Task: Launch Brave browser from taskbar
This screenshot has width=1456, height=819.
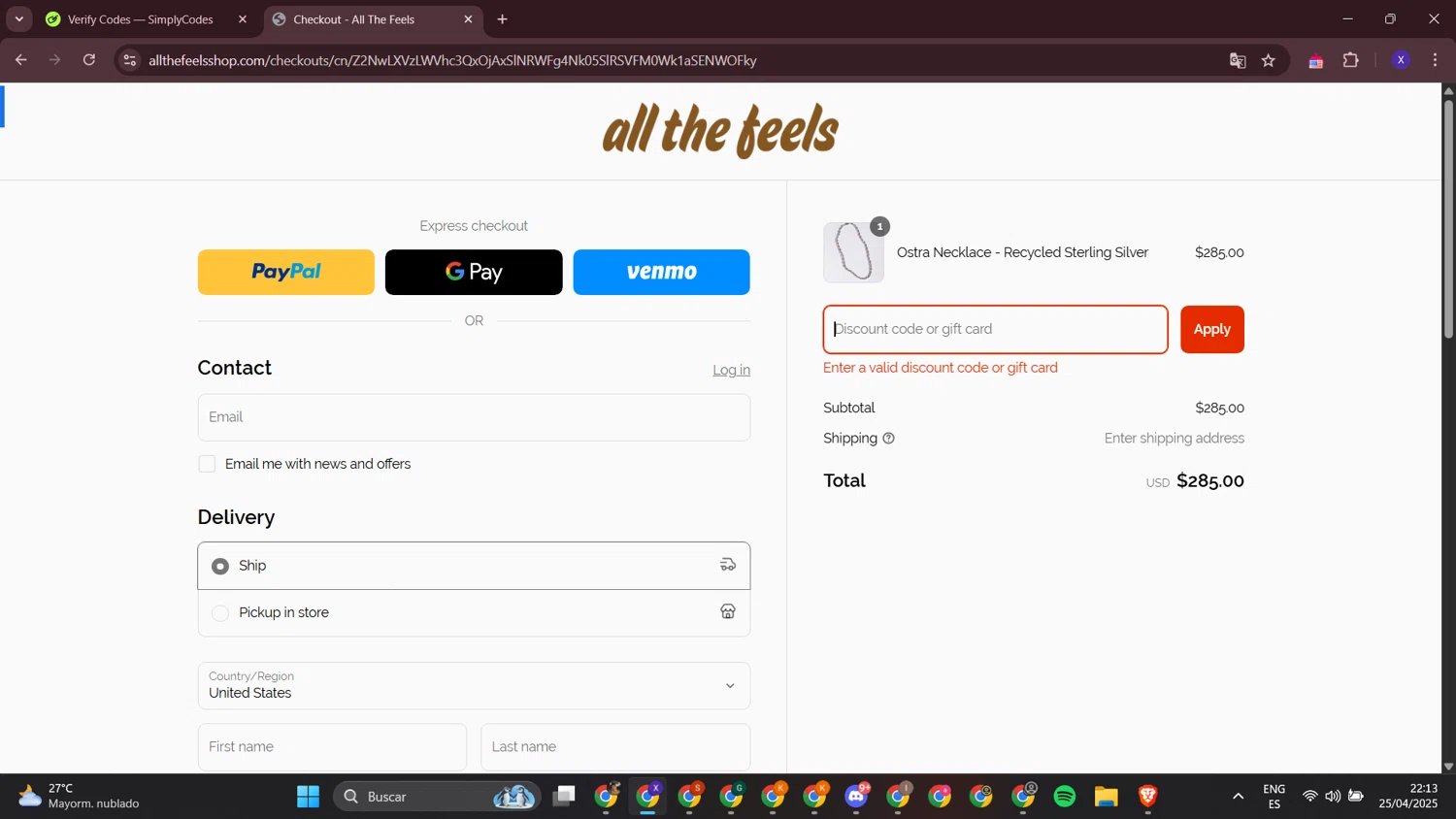Action: [1148, 797]
